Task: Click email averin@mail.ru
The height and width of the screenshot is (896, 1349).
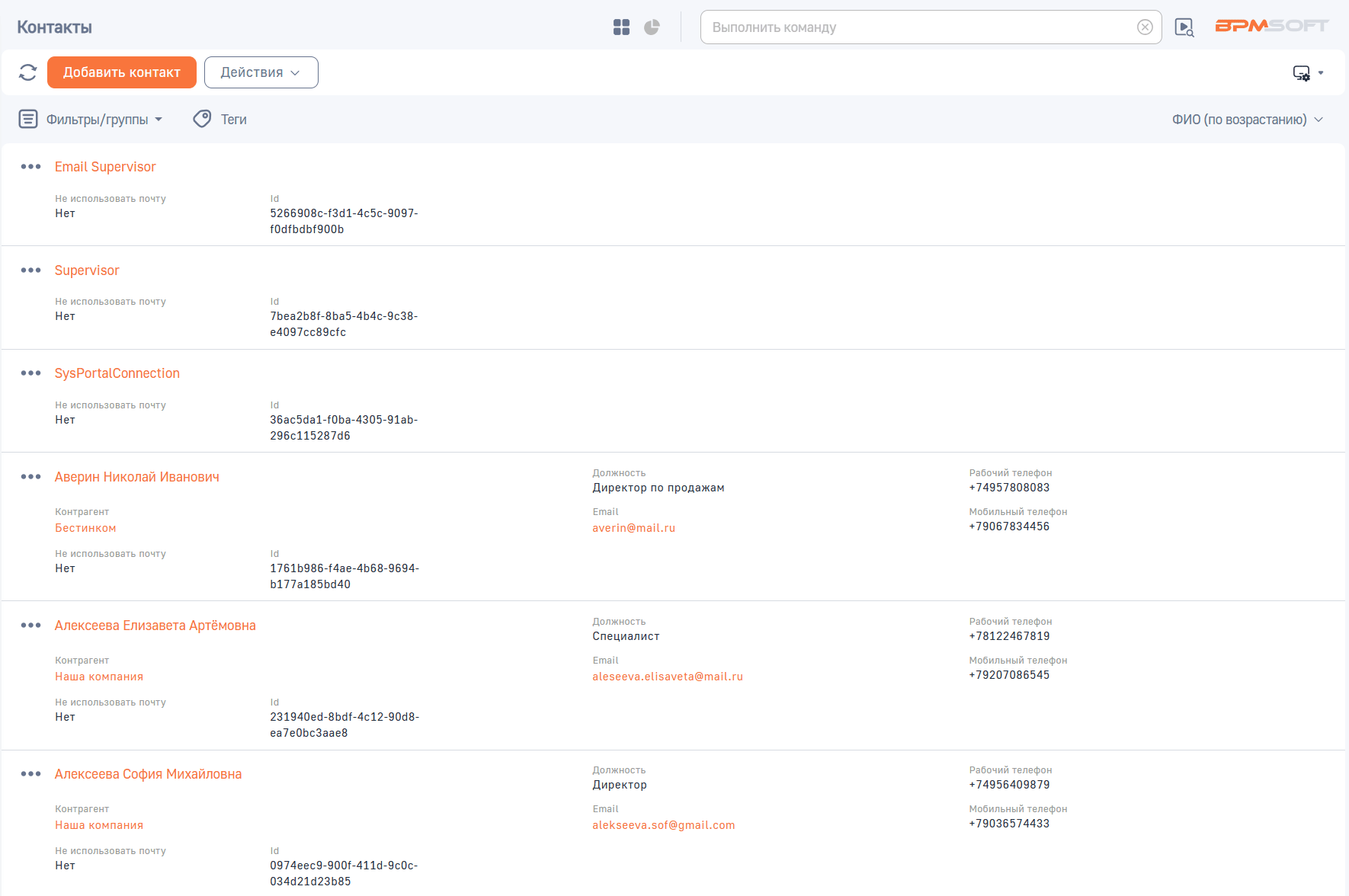Action: point(633,528)
